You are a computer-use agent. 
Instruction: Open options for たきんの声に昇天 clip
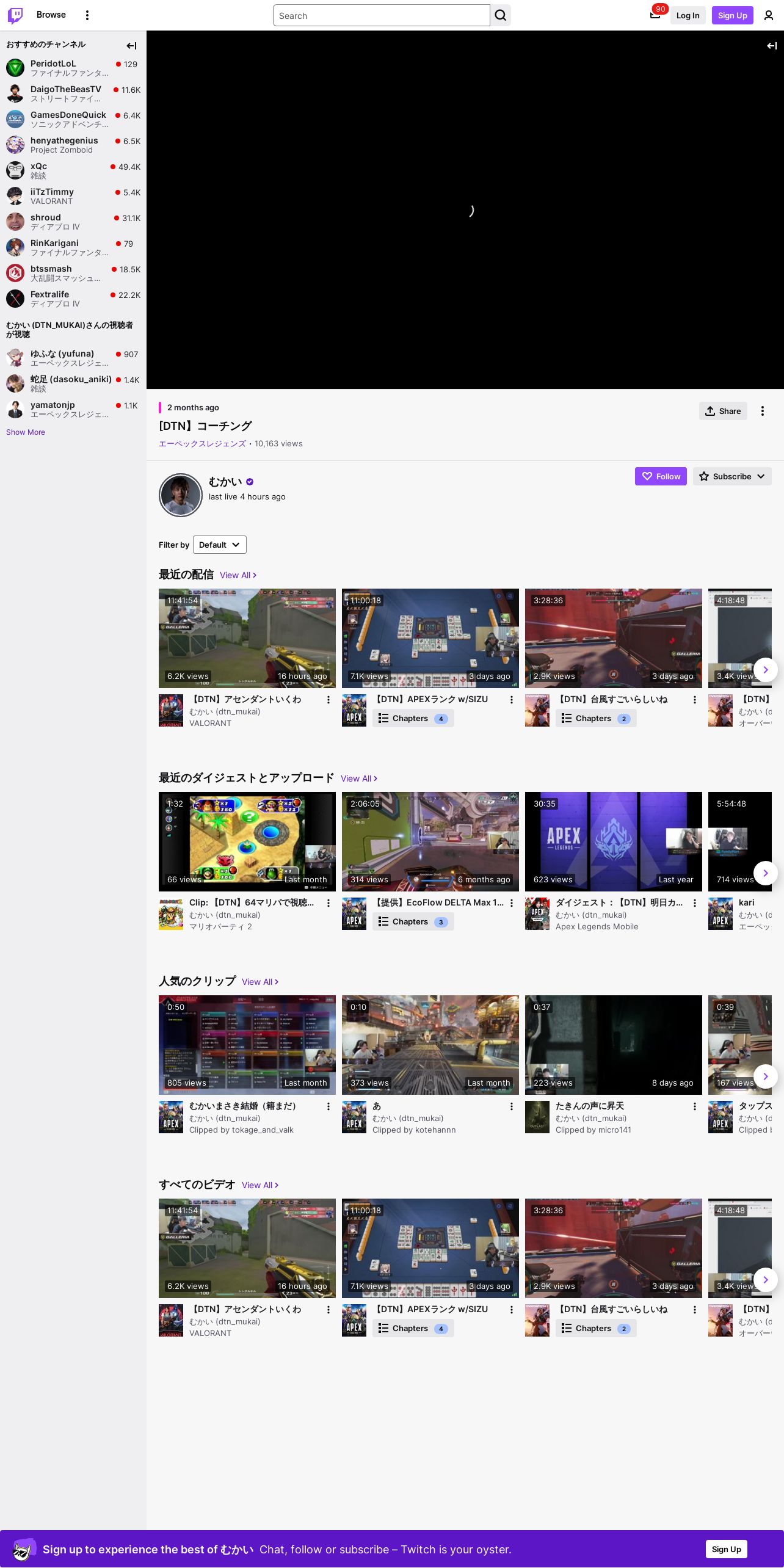[694, 1106]
